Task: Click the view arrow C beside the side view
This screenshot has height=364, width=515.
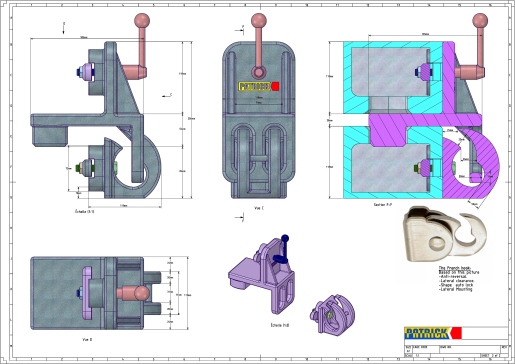Action: tap(167, 96)
